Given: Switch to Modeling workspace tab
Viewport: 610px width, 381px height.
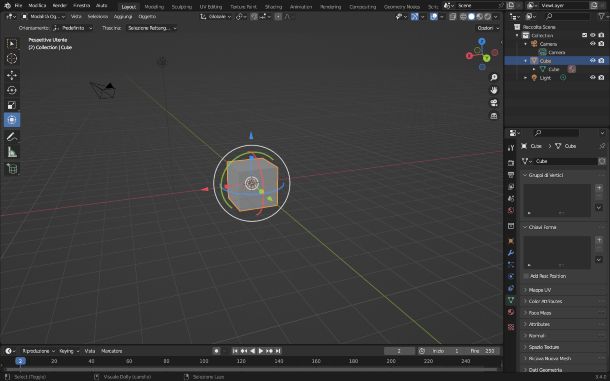Looking at the screenshot, I should coord(154,7).
